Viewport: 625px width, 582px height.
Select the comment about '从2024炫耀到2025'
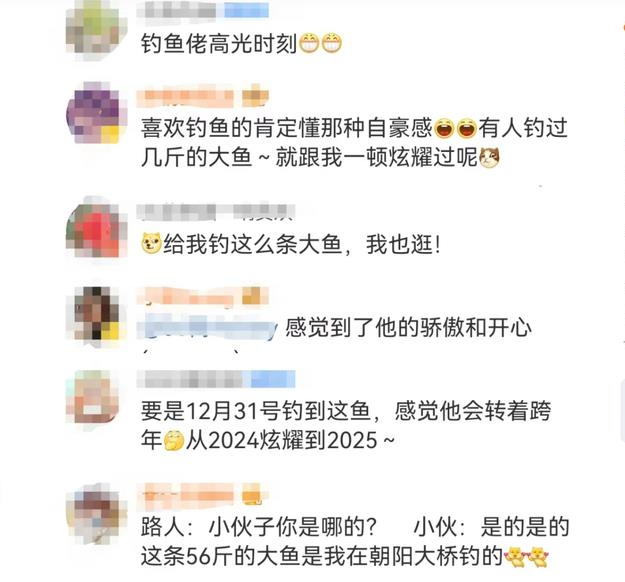[x=346, y=426]
